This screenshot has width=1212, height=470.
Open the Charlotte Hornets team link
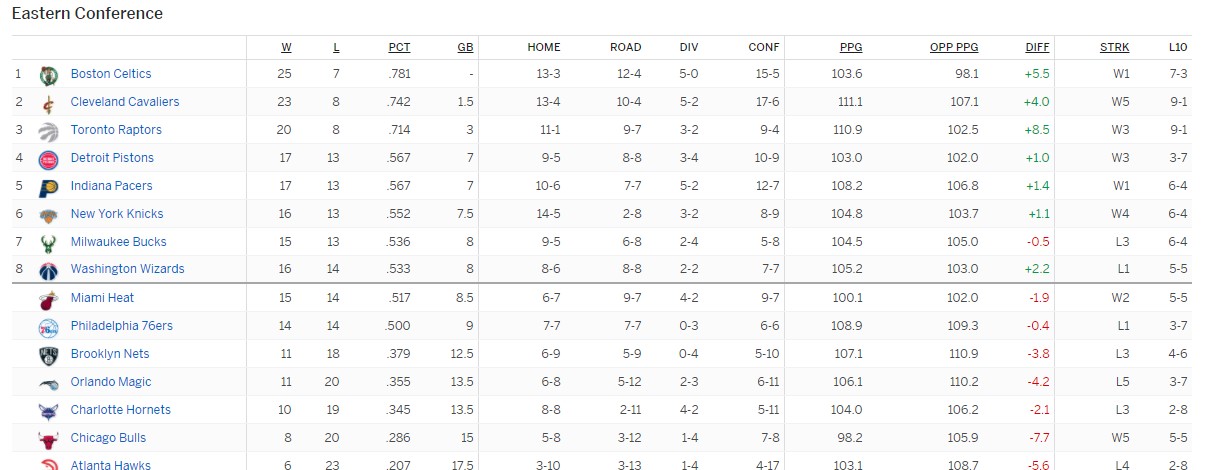pos(120,410)
